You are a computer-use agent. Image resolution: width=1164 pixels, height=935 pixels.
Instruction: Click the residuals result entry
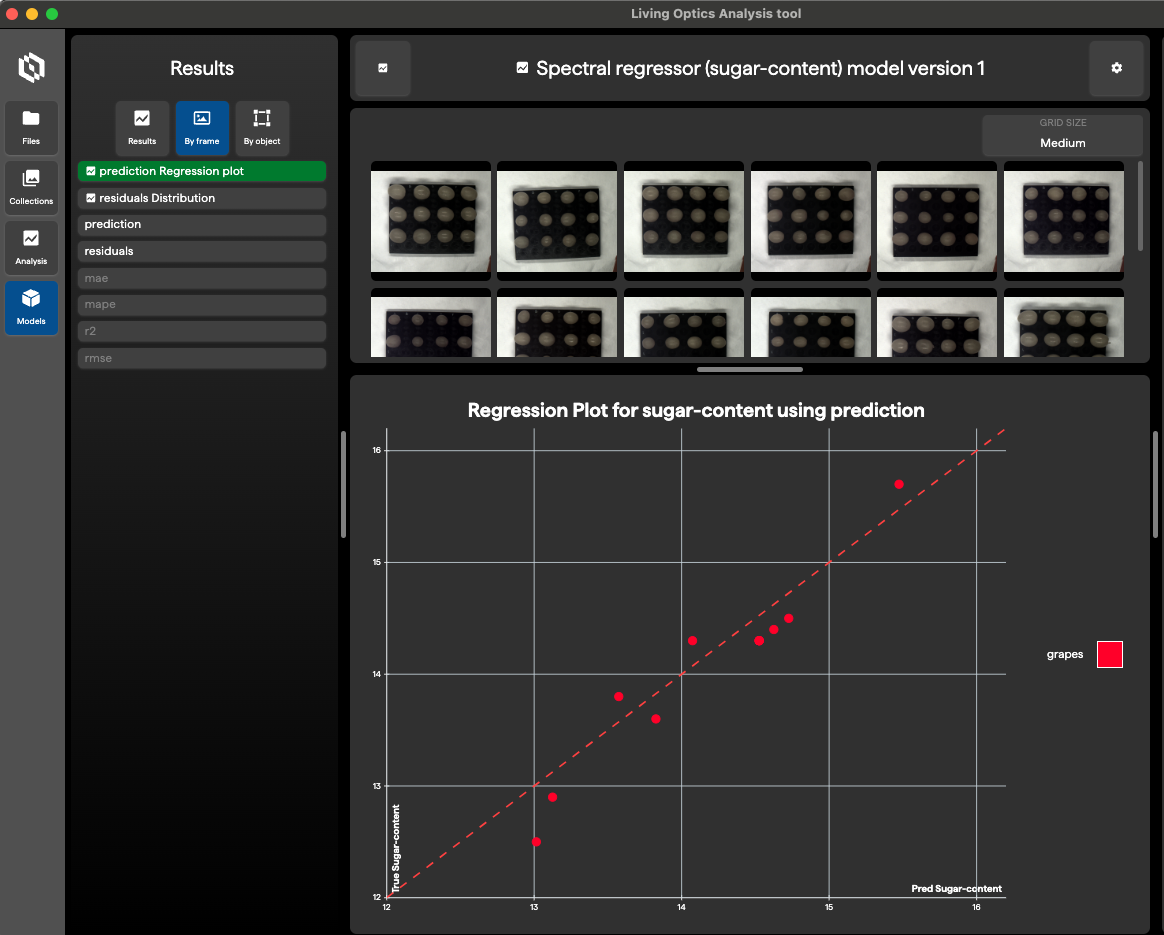click(202, 251)
